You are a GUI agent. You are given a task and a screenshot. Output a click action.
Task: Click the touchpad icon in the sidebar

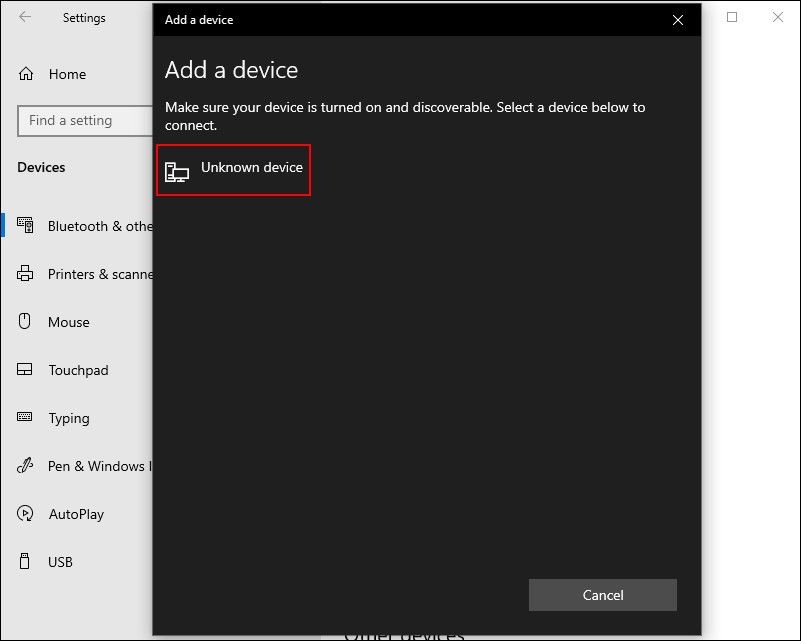click(x=26, y=370)
